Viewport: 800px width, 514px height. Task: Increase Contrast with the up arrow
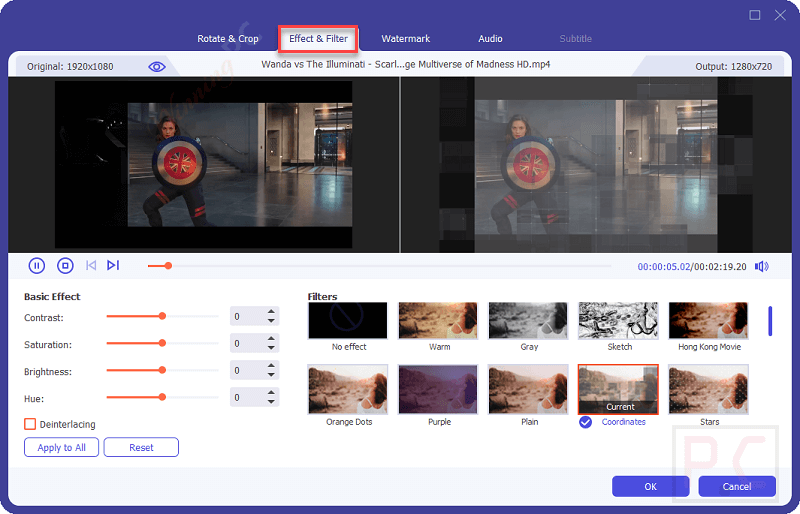[x=271, y=311]
